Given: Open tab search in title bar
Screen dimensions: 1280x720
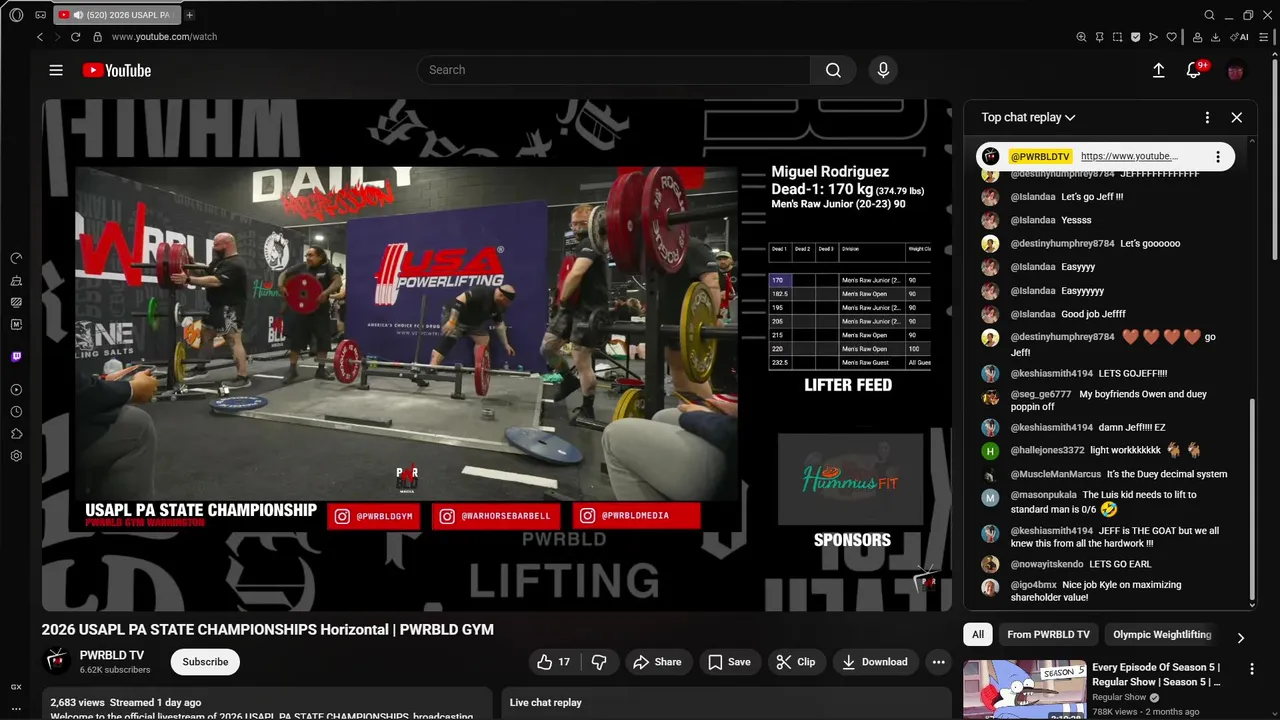Looking at the screenshot, I should pos(1209,15).
